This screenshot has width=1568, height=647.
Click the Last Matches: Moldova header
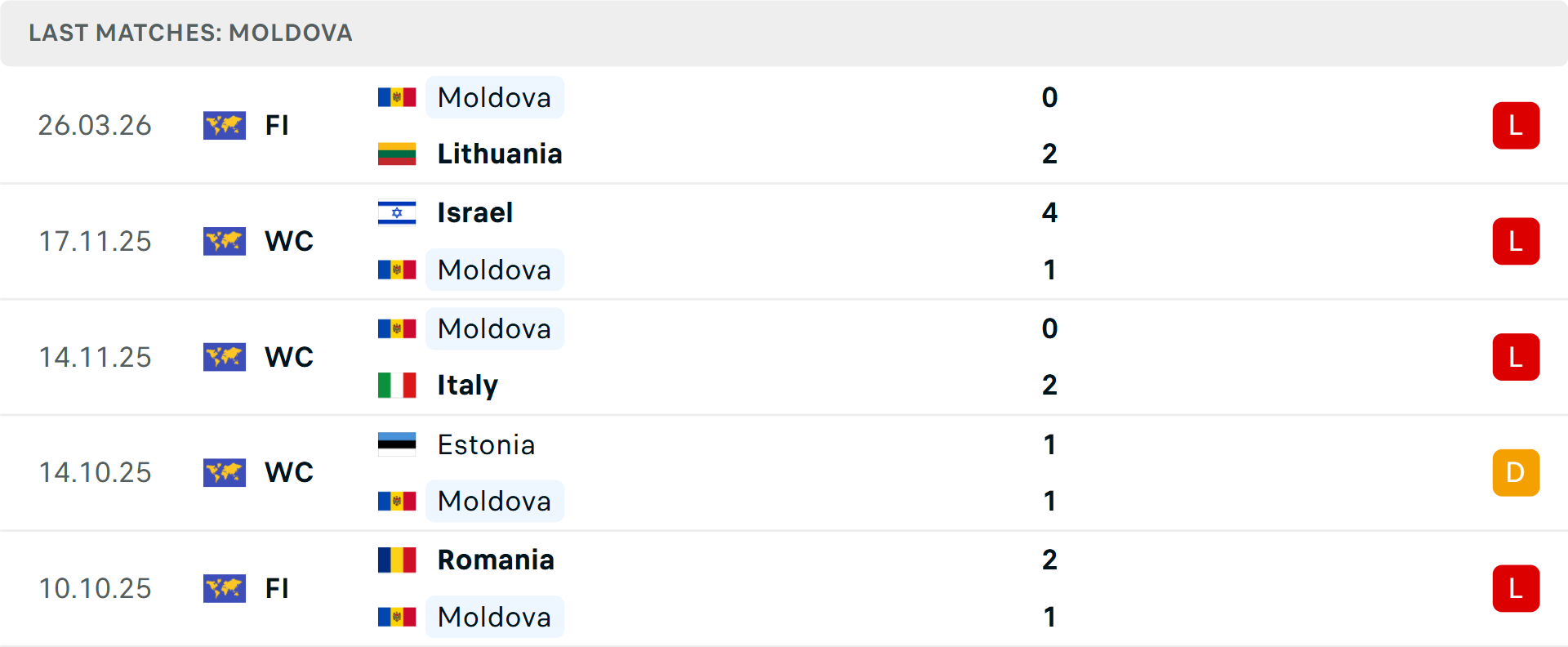point(190,33)
